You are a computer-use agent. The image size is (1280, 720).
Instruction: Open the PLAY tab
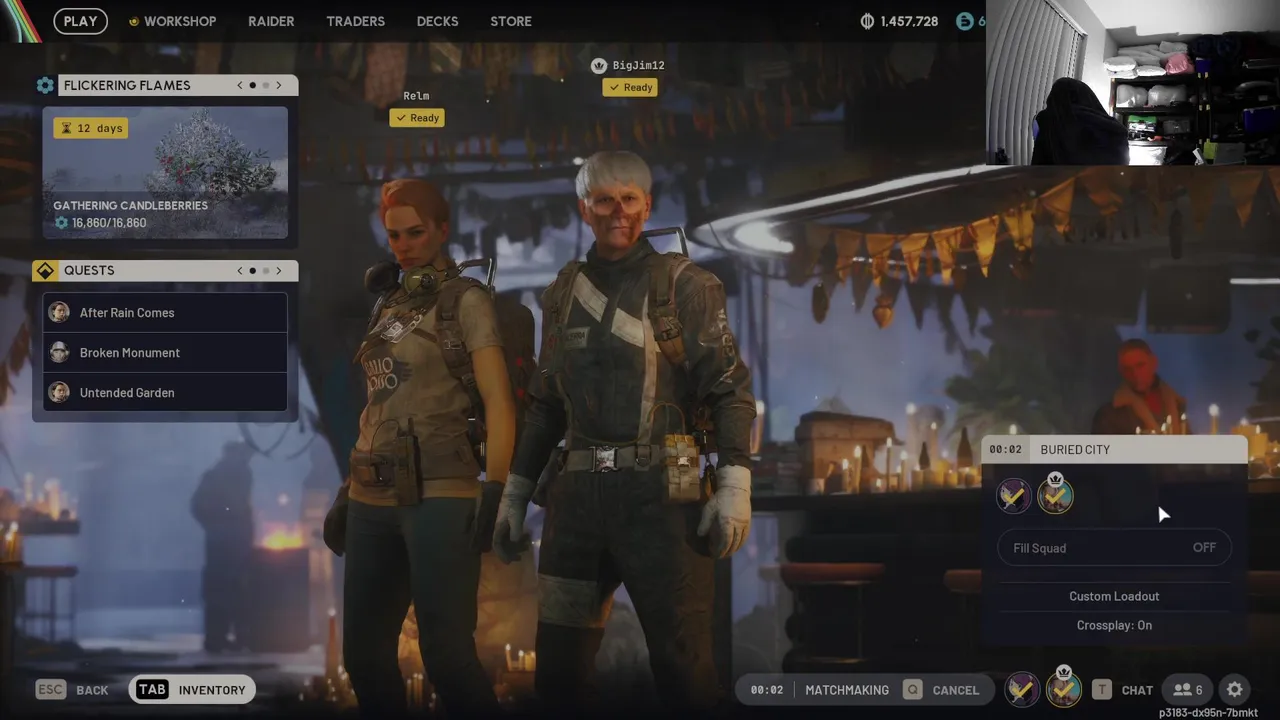click(81, 21)
